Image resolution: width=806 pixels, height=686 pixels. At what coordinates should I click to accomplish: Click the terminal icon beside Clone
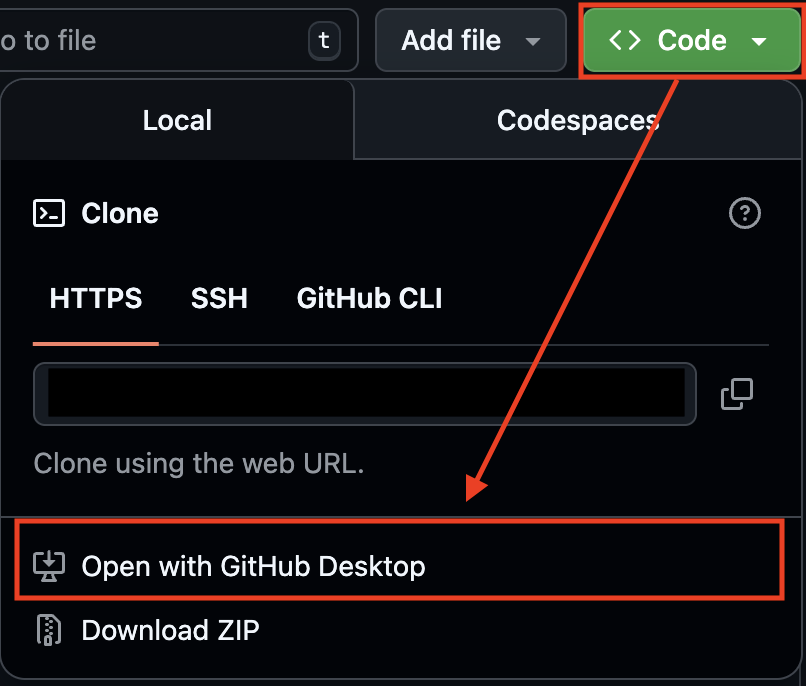49,213
